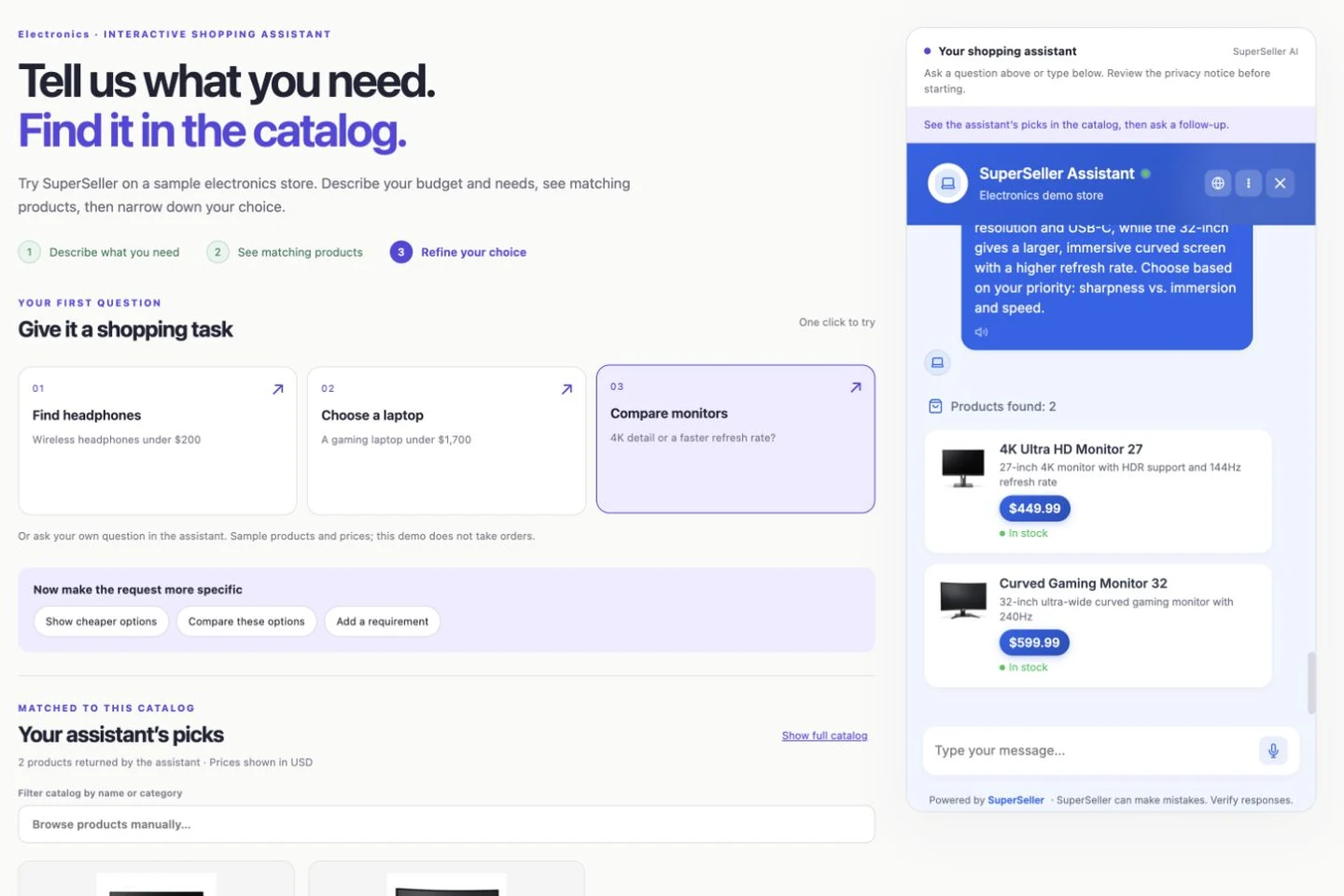Close the SuperSeller Assistant chat
The image size is (1344, 896).
pos(1280,183)
